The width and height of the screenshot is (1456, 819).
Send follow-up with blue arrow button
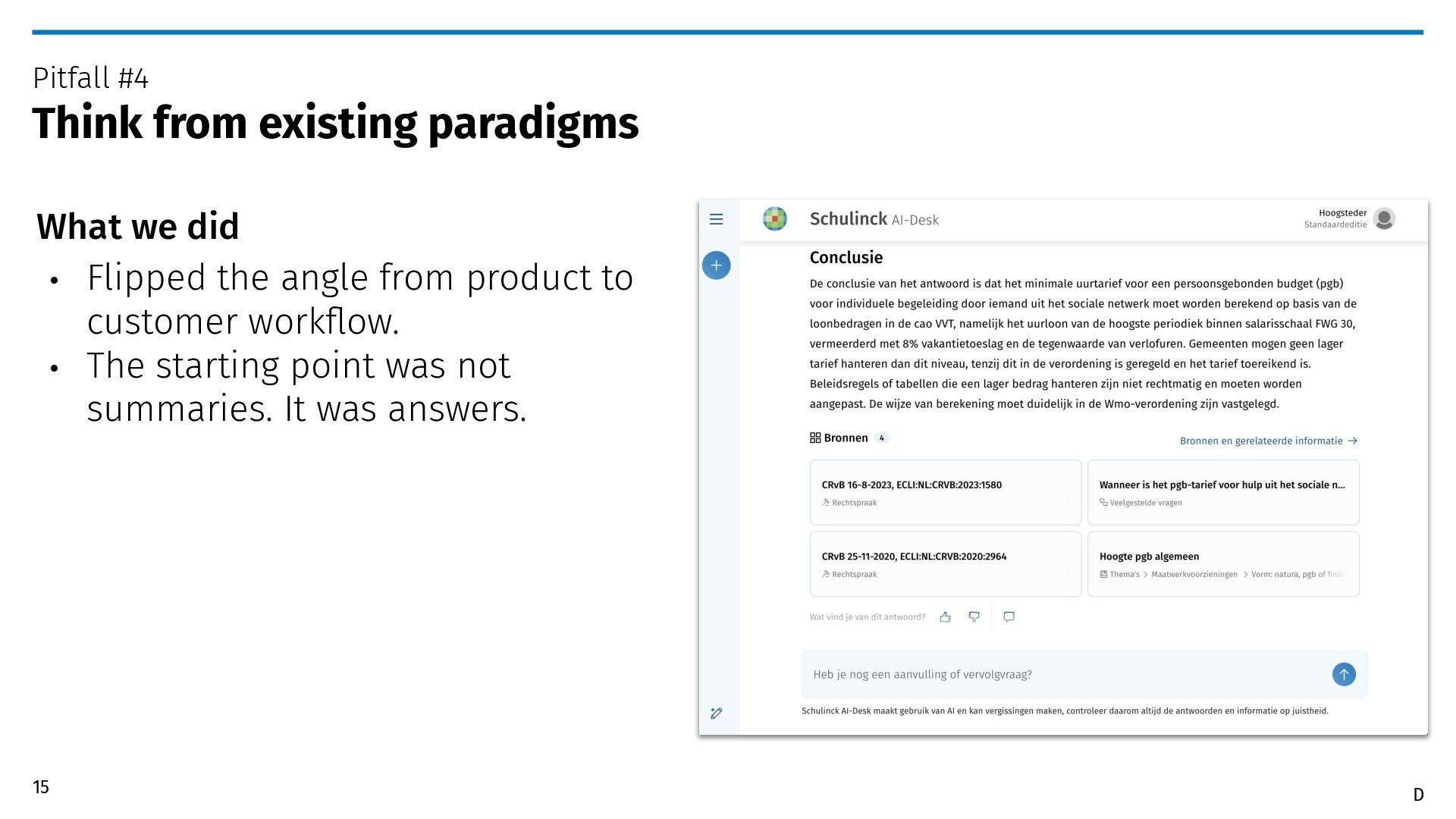(1343, 674)
